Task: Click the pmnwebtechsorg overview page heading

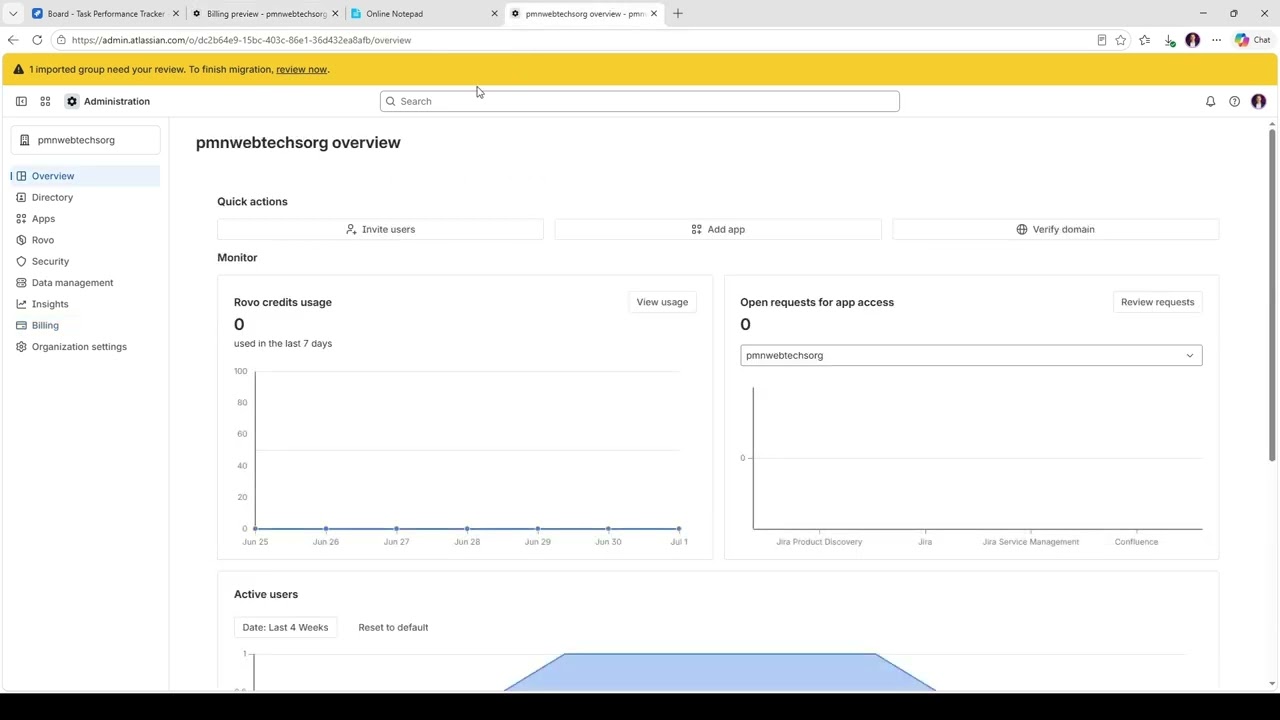Action: [x=298, y=142]
